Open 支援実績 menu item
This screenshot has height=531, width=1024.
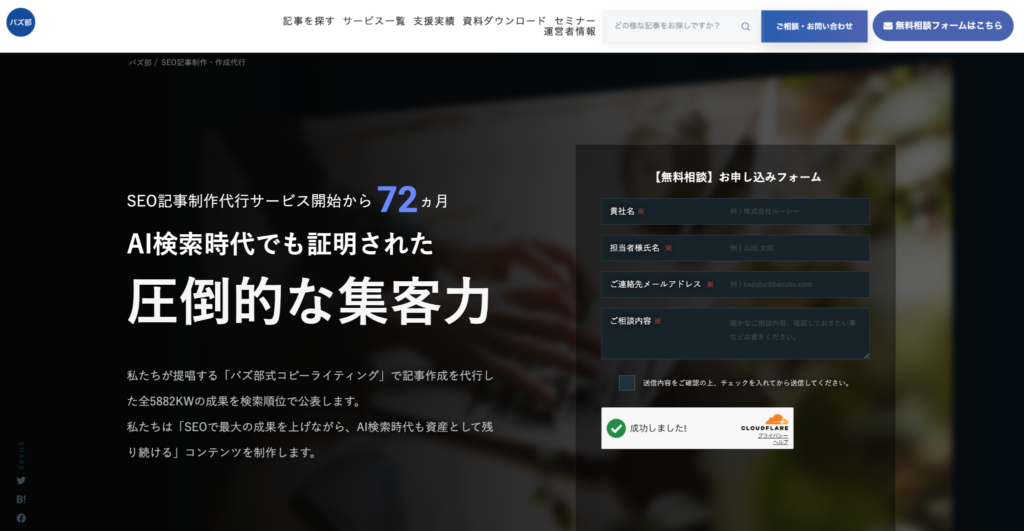tap(434, 21)
